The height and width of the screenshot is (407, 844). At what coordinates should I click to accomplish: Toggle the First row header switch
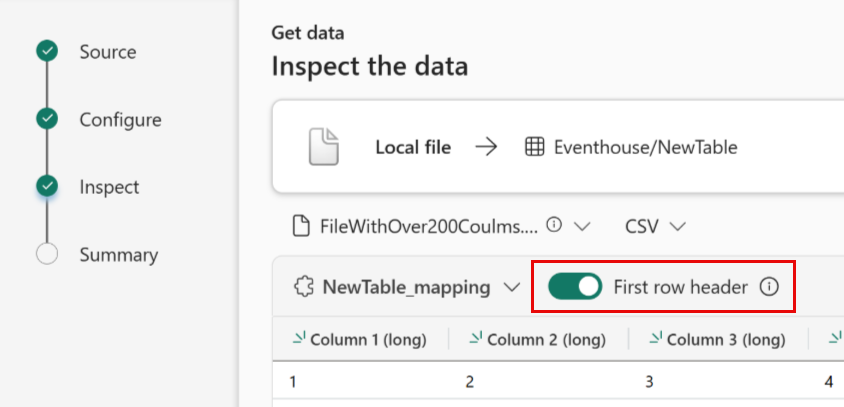point(574,286)
